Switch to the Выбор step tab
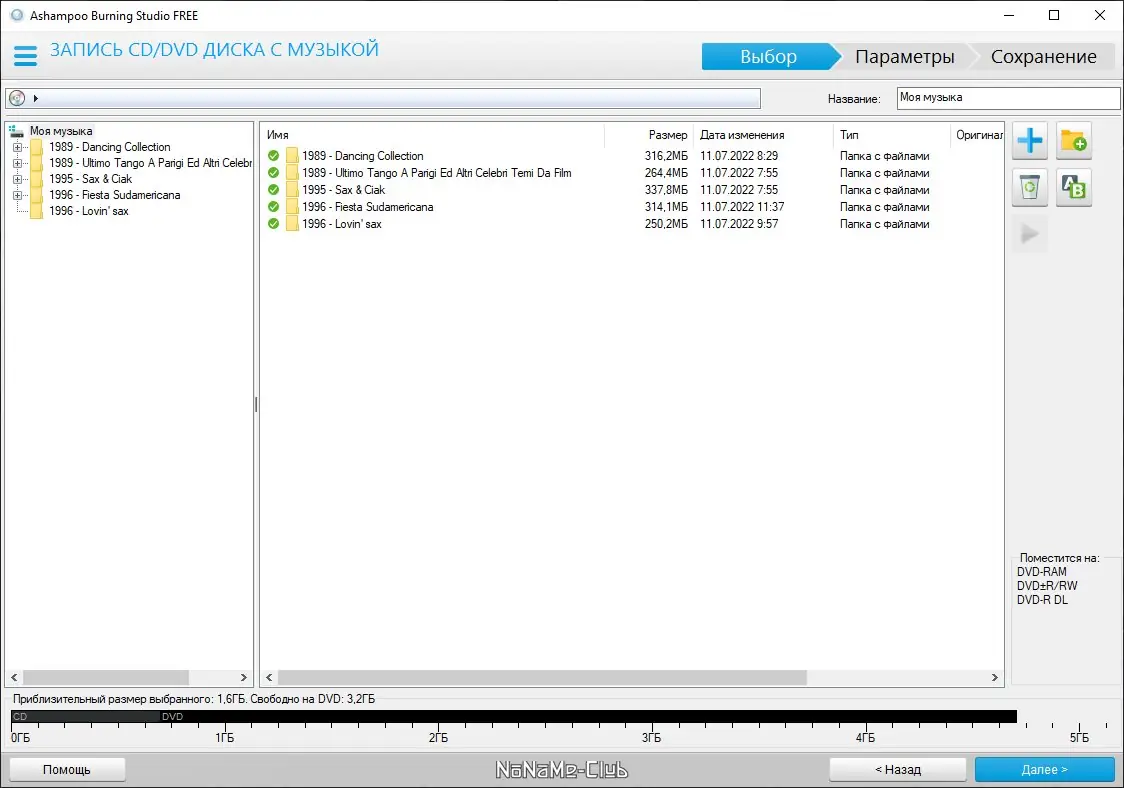This screenshot has width=1124, height=788. (768, 57)
